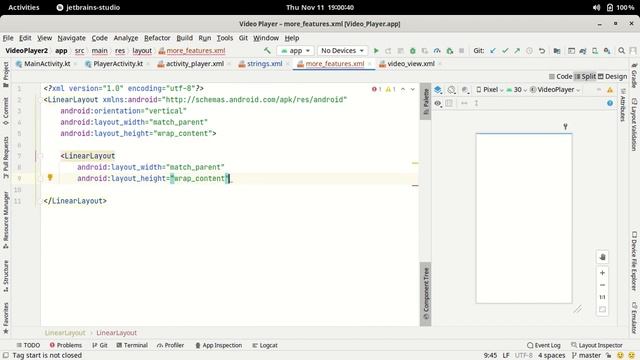Open the profiler gauge icon in toolbar

437,51
